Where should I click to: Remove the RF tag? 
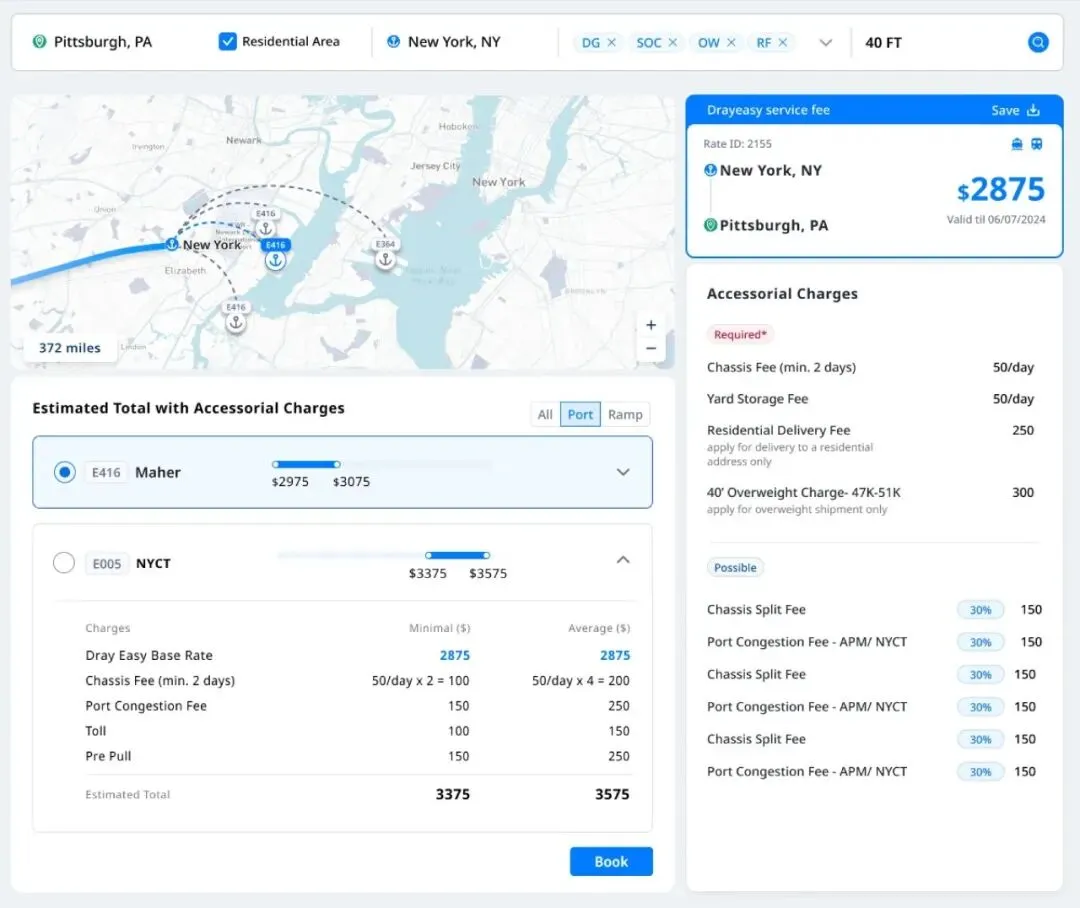[x=783, y=43]
